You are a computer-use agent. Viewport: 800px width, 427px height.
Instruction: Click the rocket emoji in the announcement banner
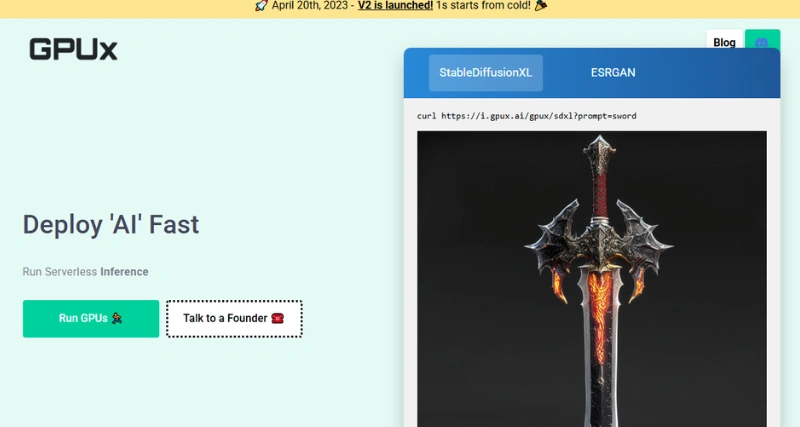(261, 6)
